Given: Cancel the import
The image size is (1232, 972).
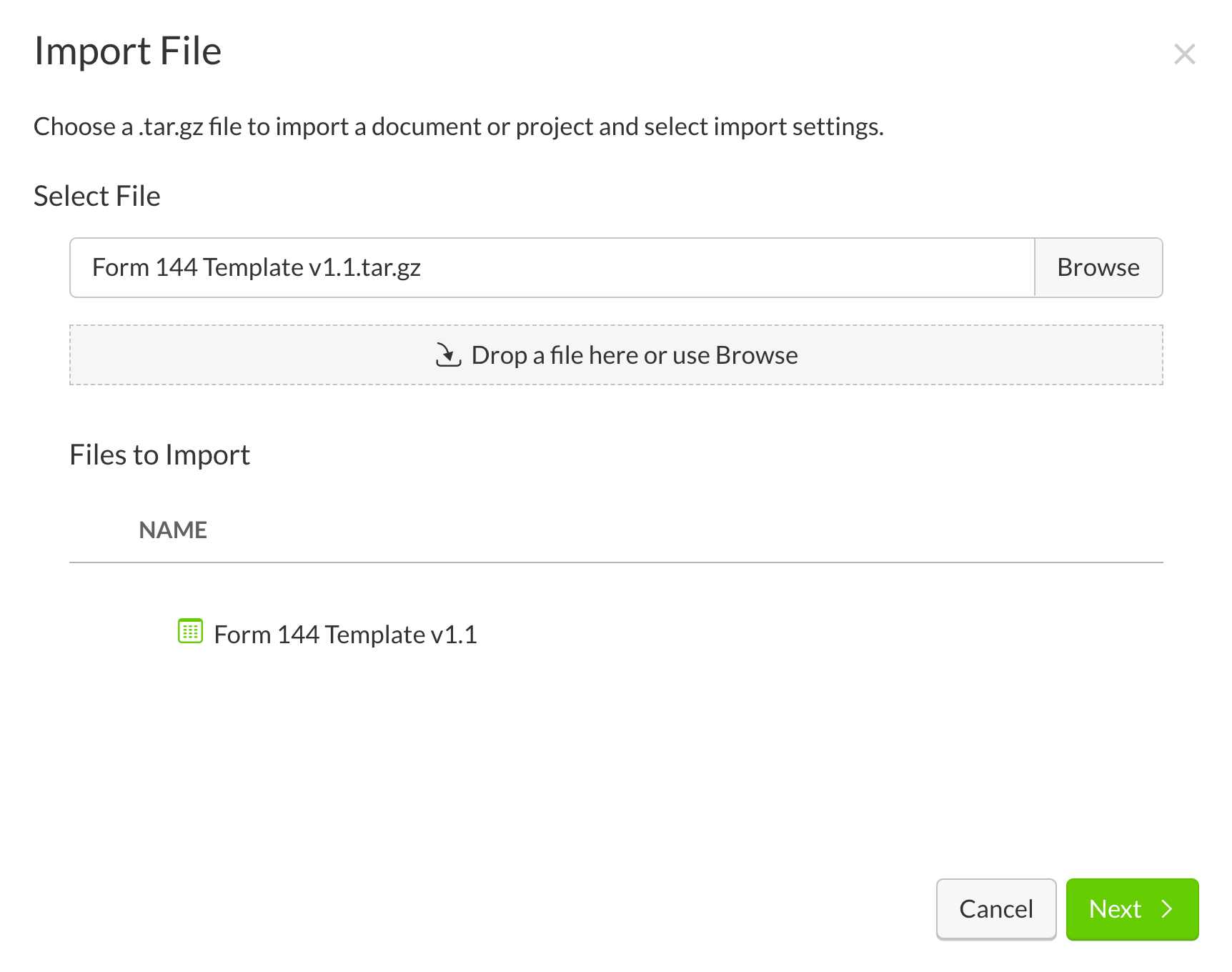Looking at the screenshot, I should (x=995, y=909).
